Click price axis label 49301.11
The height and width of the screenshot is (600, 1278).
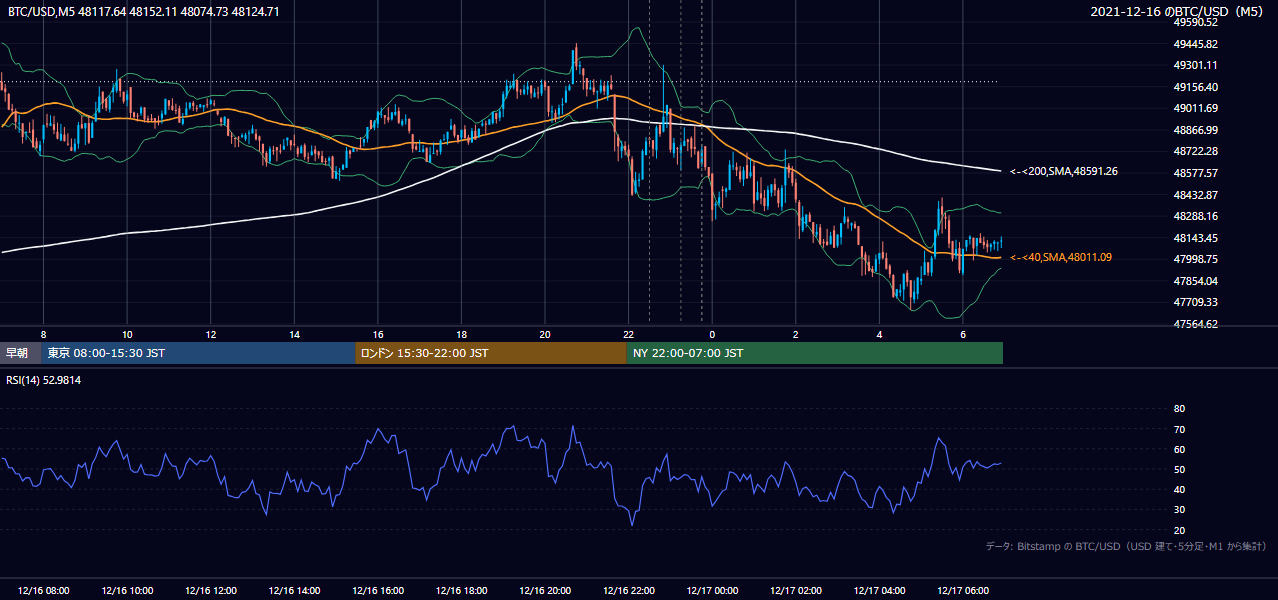(1195, 65)
